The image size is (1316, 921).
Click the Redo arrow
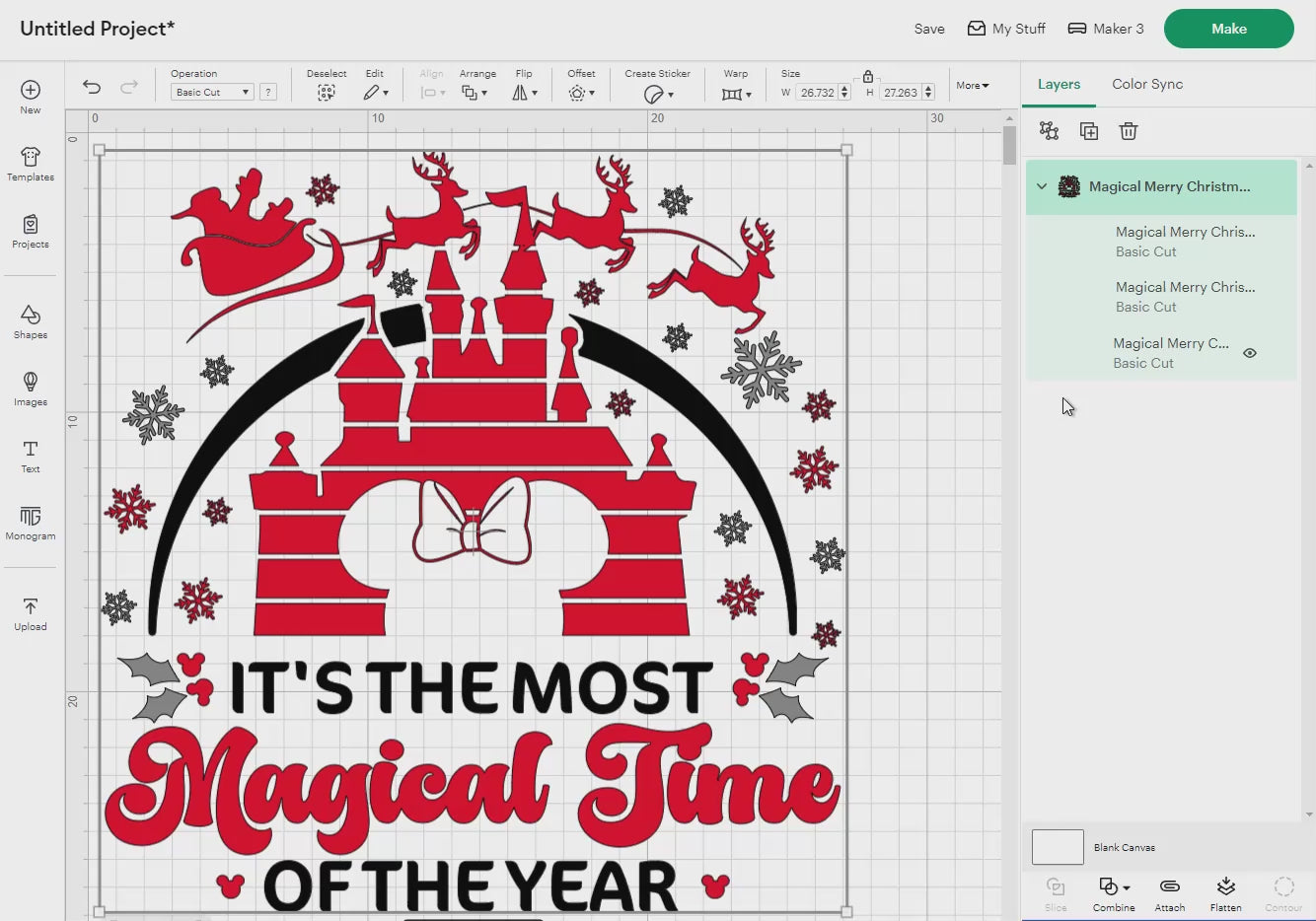[x=129, y=87]
